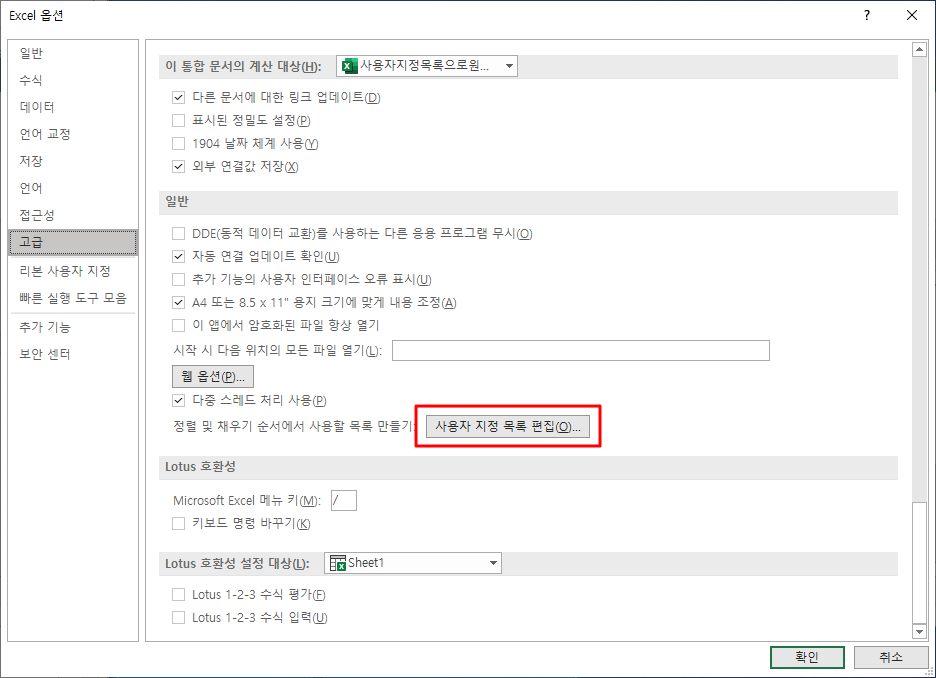Click the 웹 옵션 button

213,377
